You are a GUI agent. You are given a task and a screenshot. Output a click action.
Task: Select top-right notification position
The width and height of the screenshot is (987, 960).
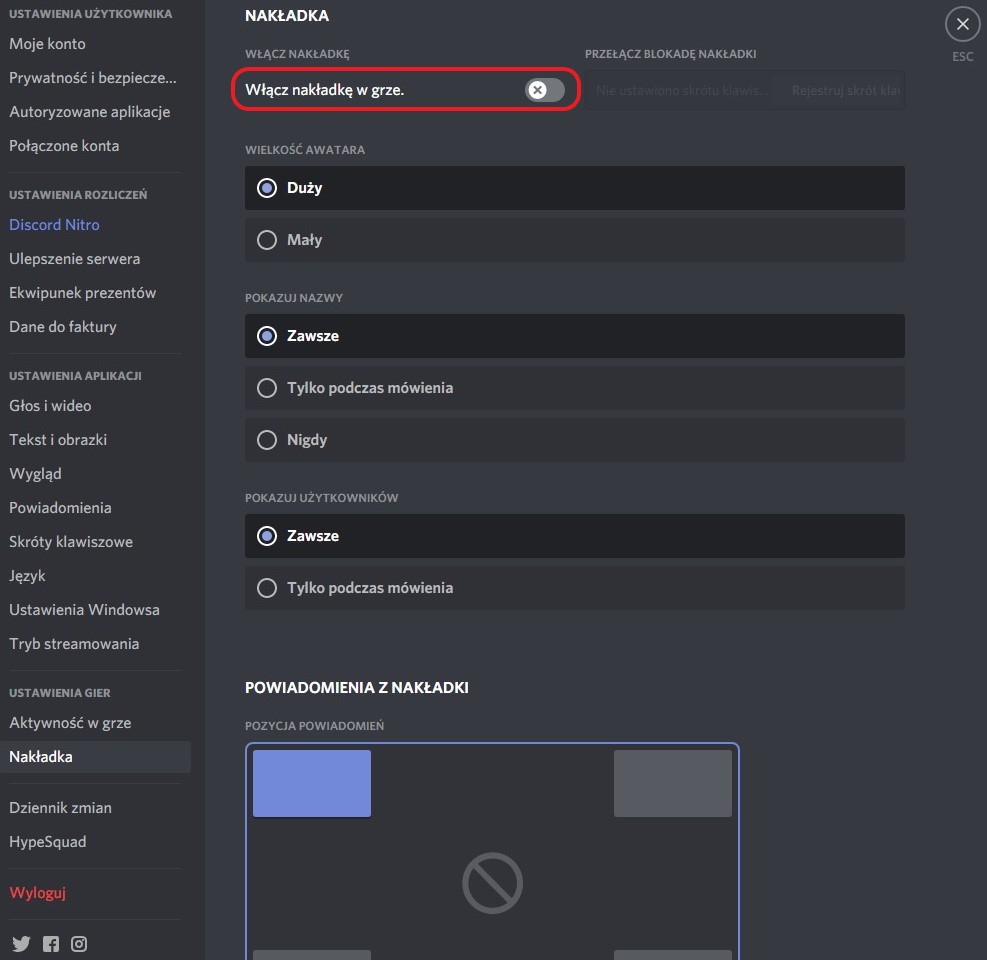pyautogui.click(x=673, y=783)
